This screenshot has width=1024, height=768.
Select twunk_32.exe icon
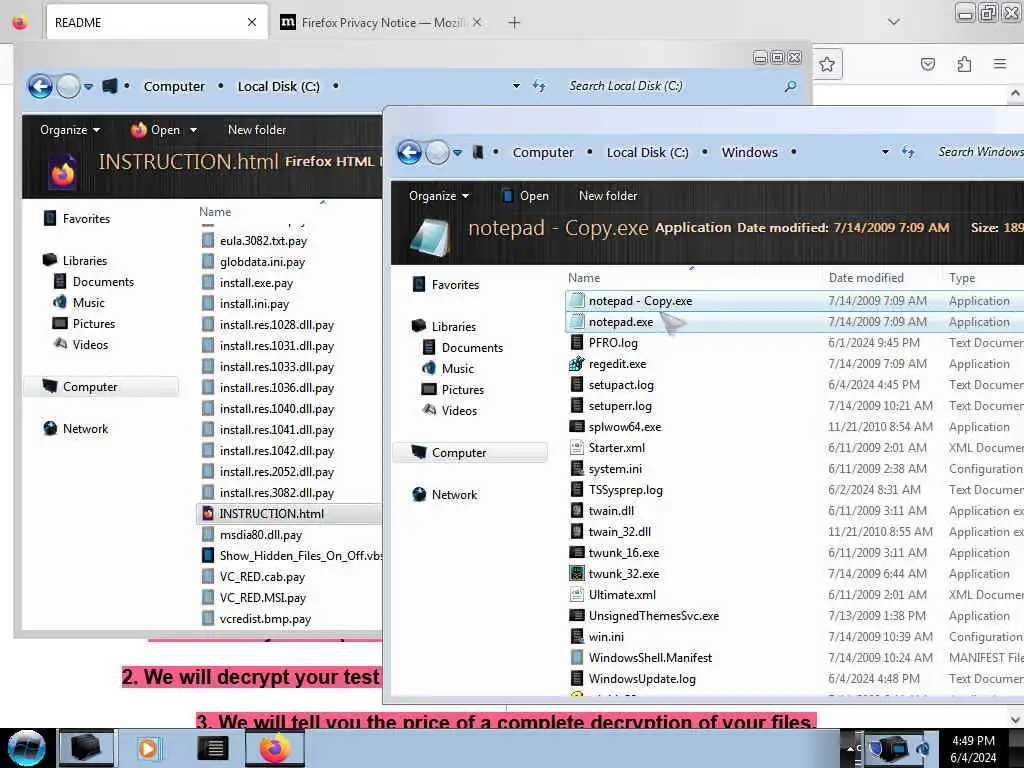(x=577, y=573)
